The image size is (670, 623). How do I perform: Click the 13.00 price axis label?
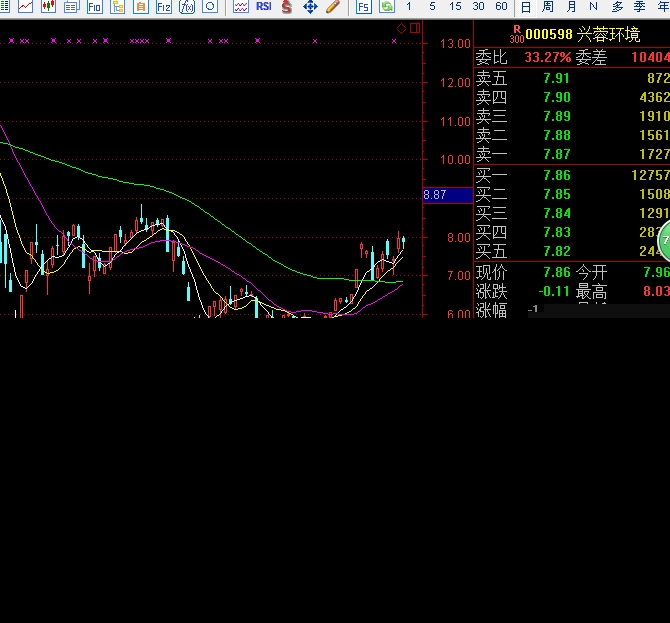[x=455, y=44]
